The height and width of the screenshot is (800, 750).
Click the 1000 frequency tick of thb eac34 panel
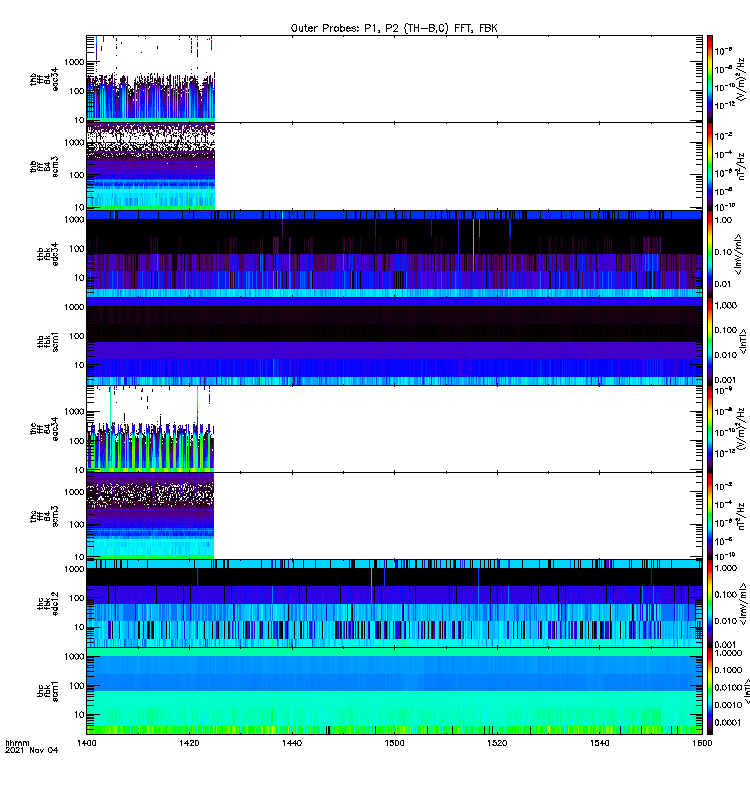[x=74, y=62]
